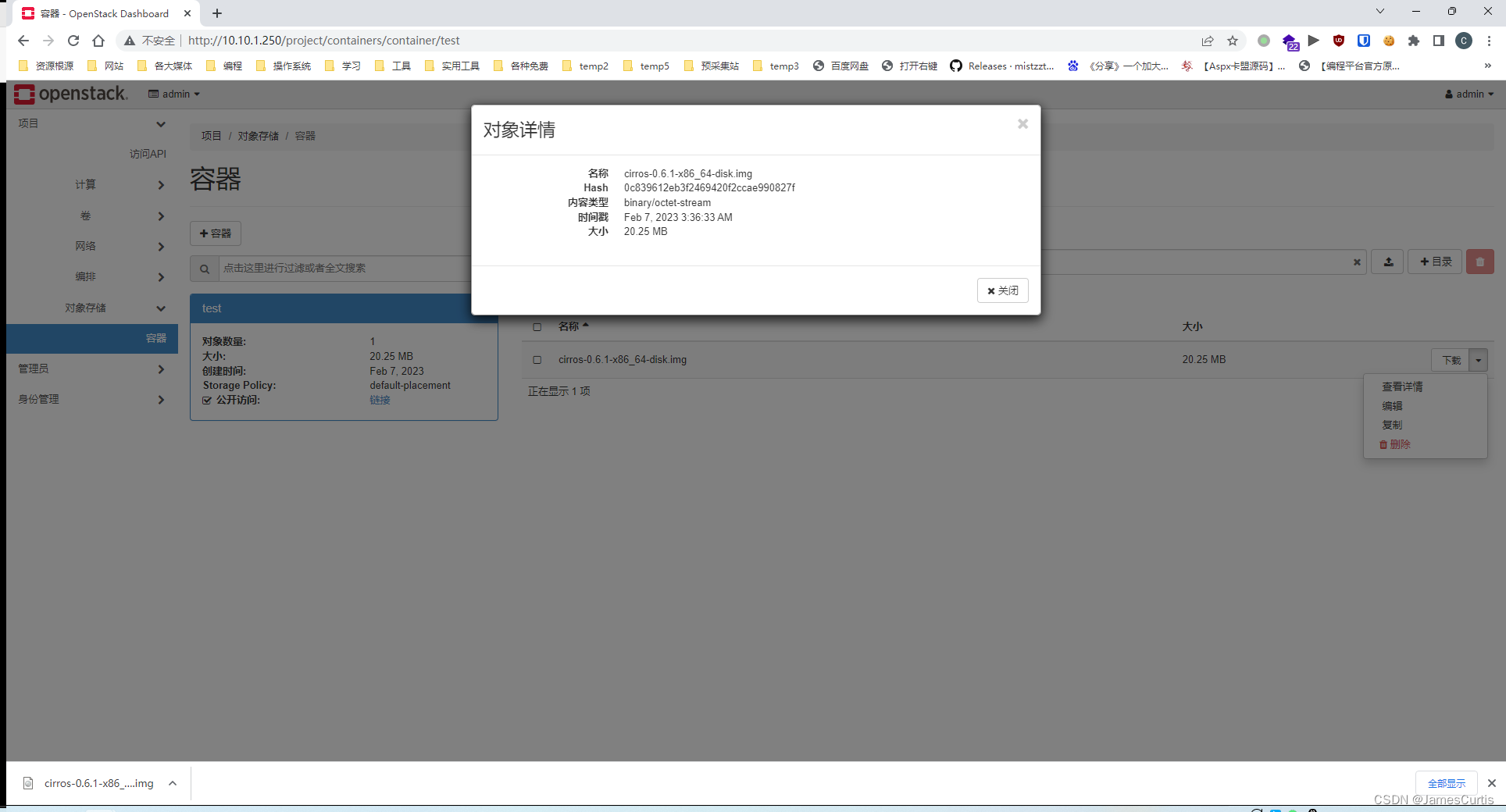
Task: Clear the object filter with the x icon
Action: pos(1357,262)
